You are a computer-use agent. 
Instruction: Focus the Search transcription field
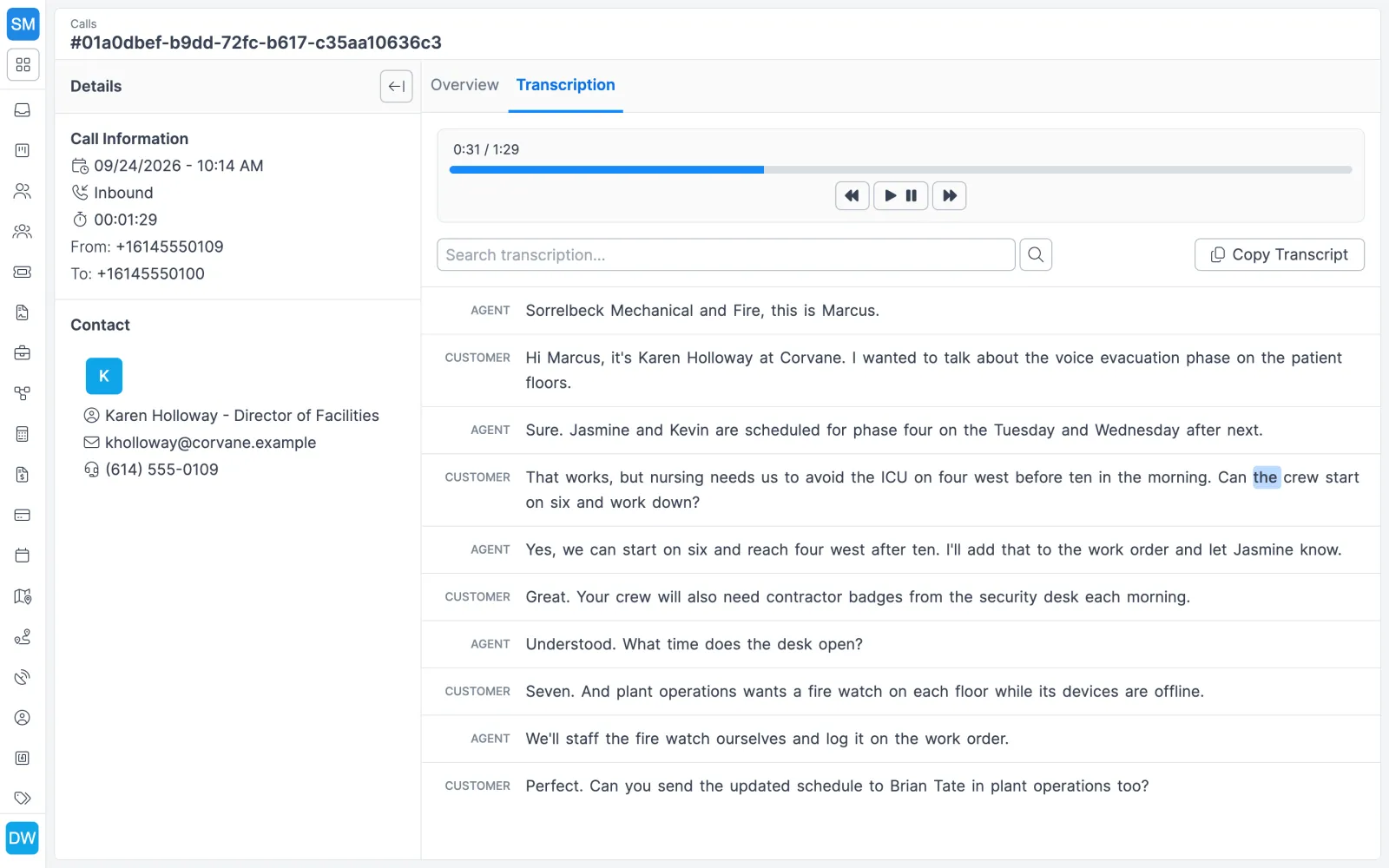coord(726,254)
